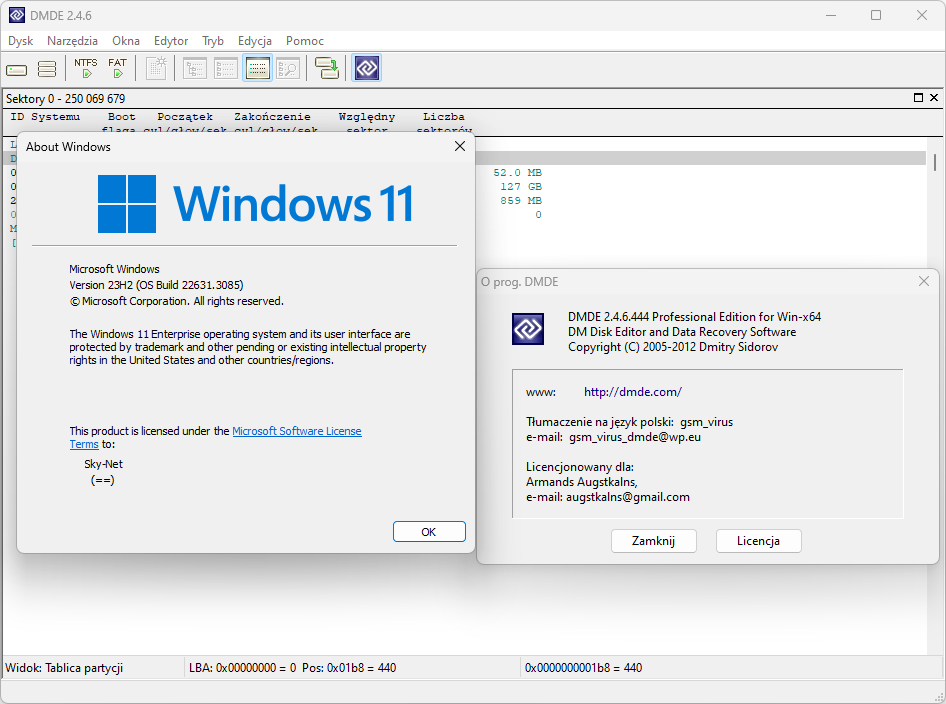
Task: Click the 'Boot' column header
Action: tap(122, 117)
